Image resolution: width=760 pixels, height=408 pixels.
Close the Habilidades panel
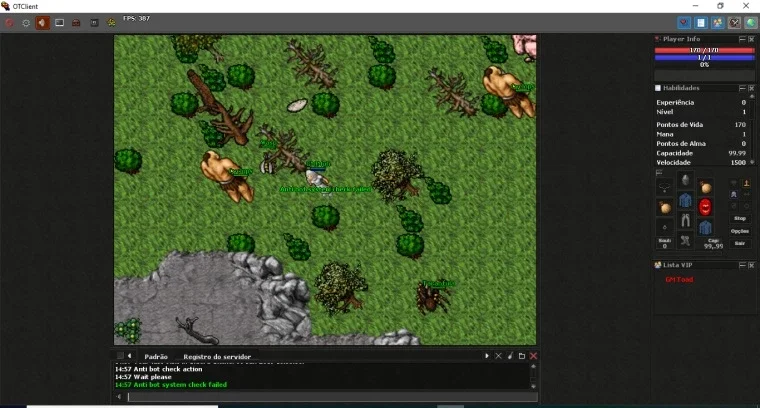pos(751,88)
